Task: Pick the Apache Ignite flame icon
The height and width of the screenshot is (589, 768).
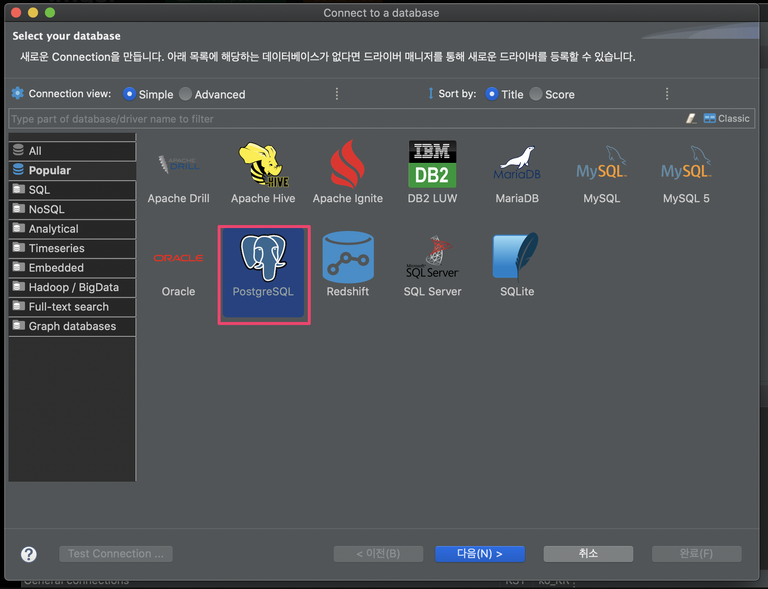Action: 347,165
